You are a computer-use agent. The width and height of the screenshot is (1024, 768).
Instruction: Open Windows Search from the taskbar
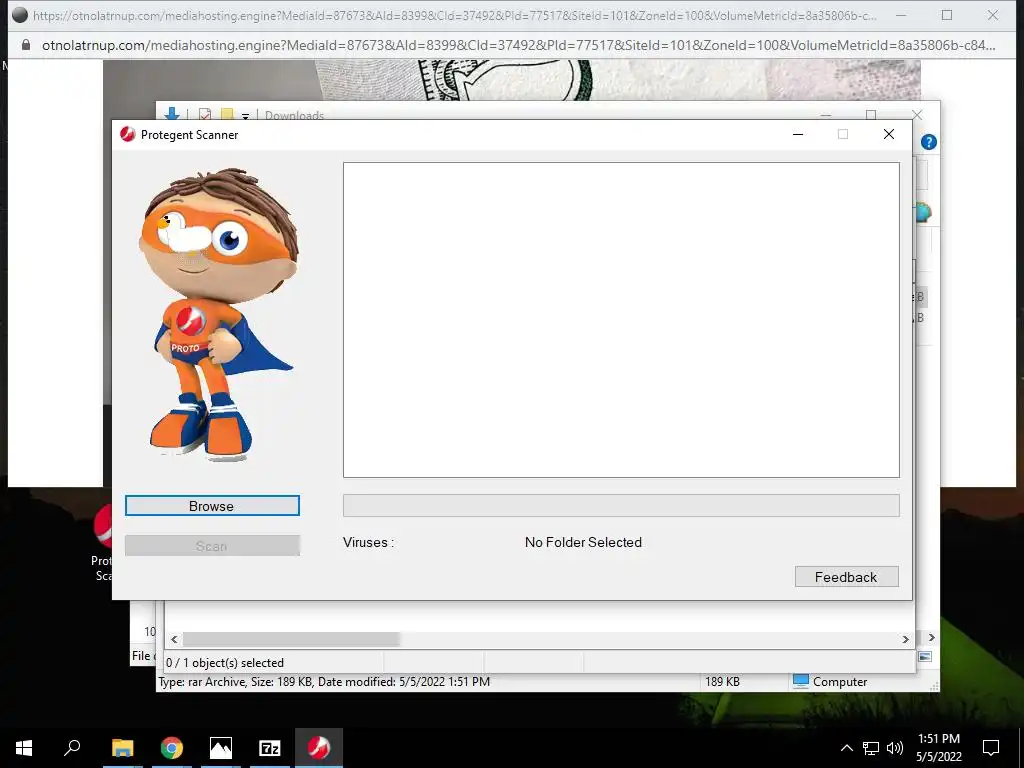[72, 748]
